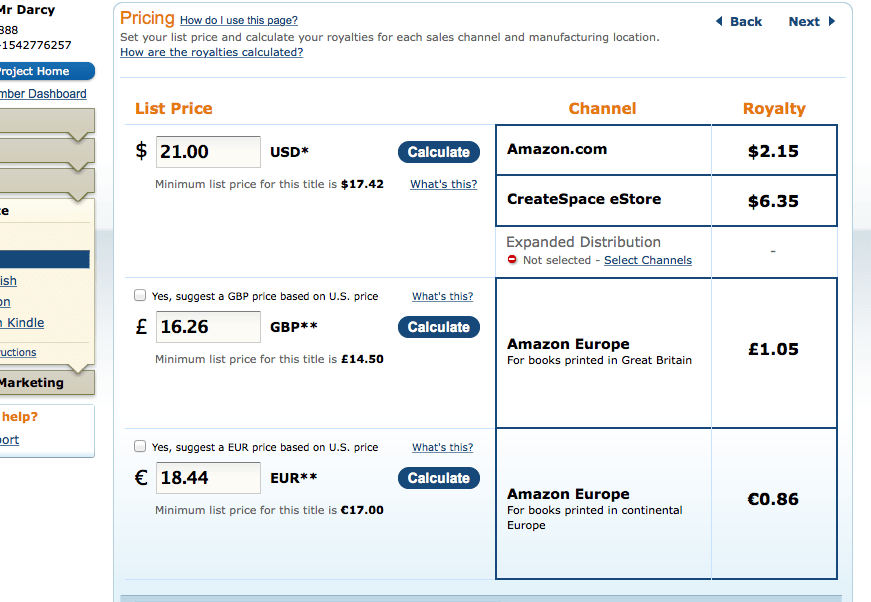Expand the Marketing sidebar section
This screenshot has width=871, height=602.
(x=46, y=382)
